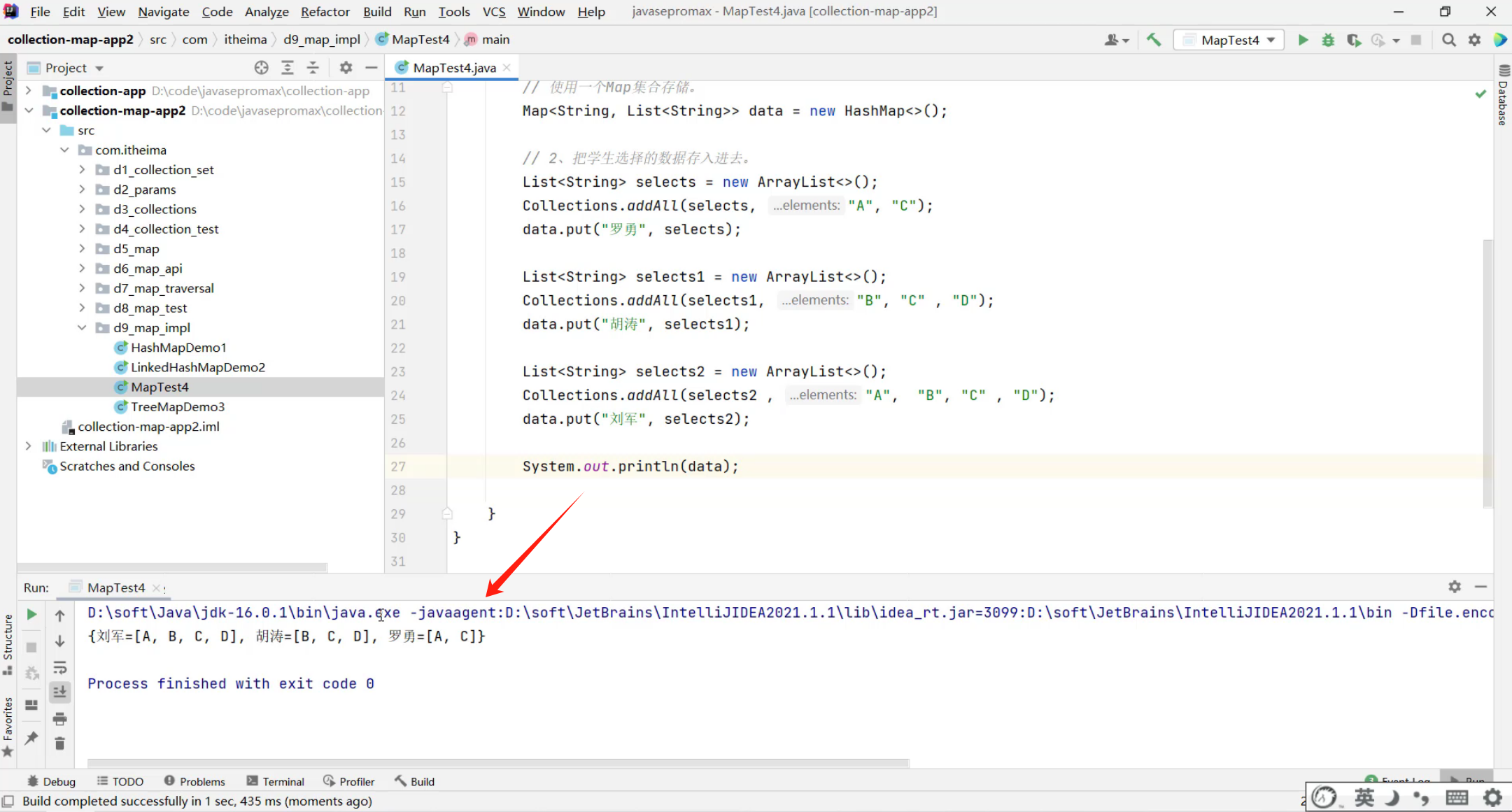The image size is (1512, 812).
Task: Click the Build project hammer icon
Action: click(x=1154, y=40)
